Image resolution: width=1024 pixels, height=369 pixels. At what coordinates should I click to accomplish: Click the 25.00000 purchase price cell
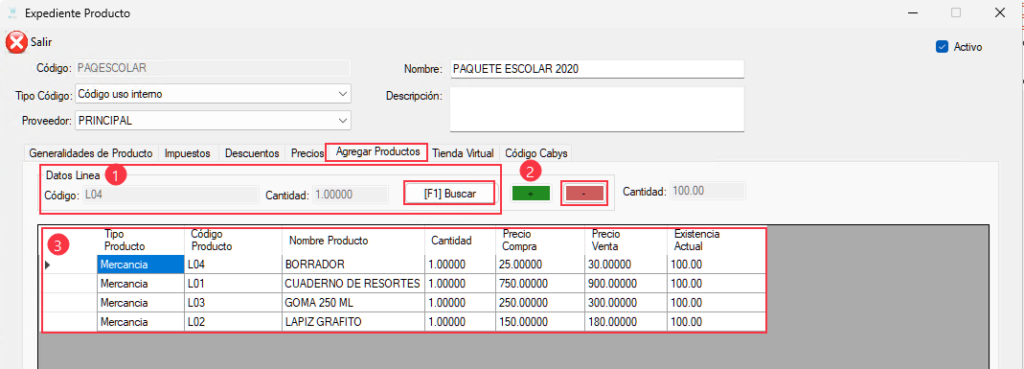540,265
